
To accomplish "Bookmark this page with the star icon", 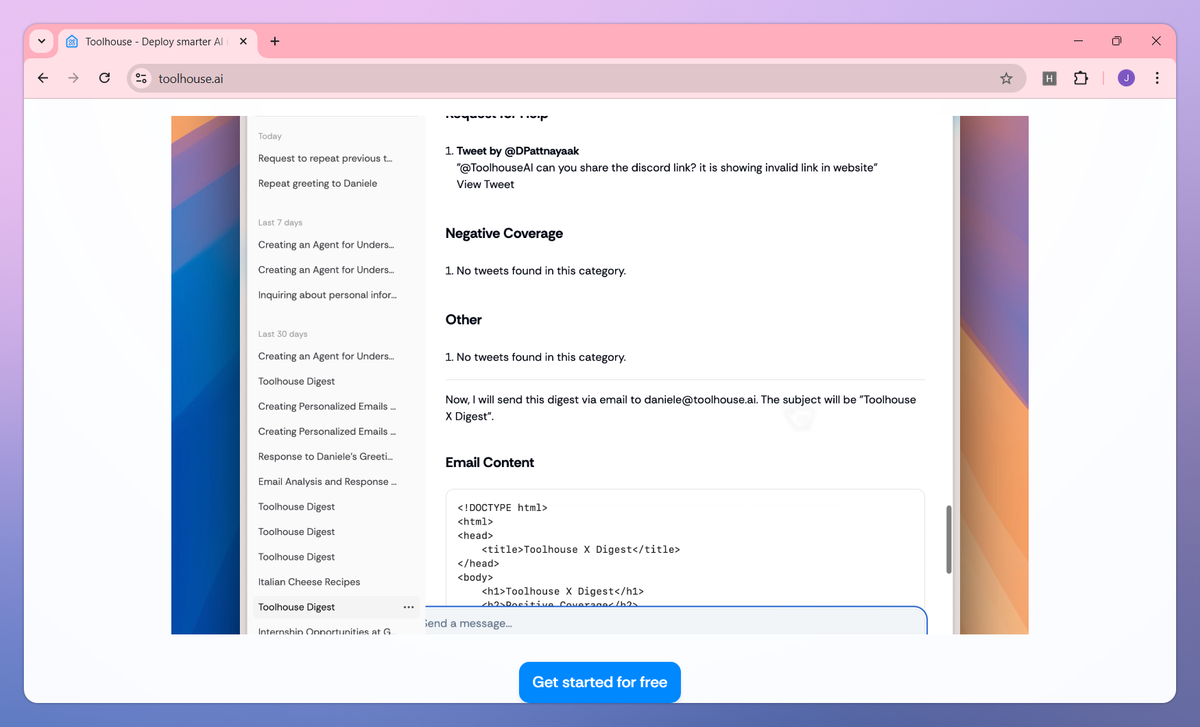I will click(1006, 78).
